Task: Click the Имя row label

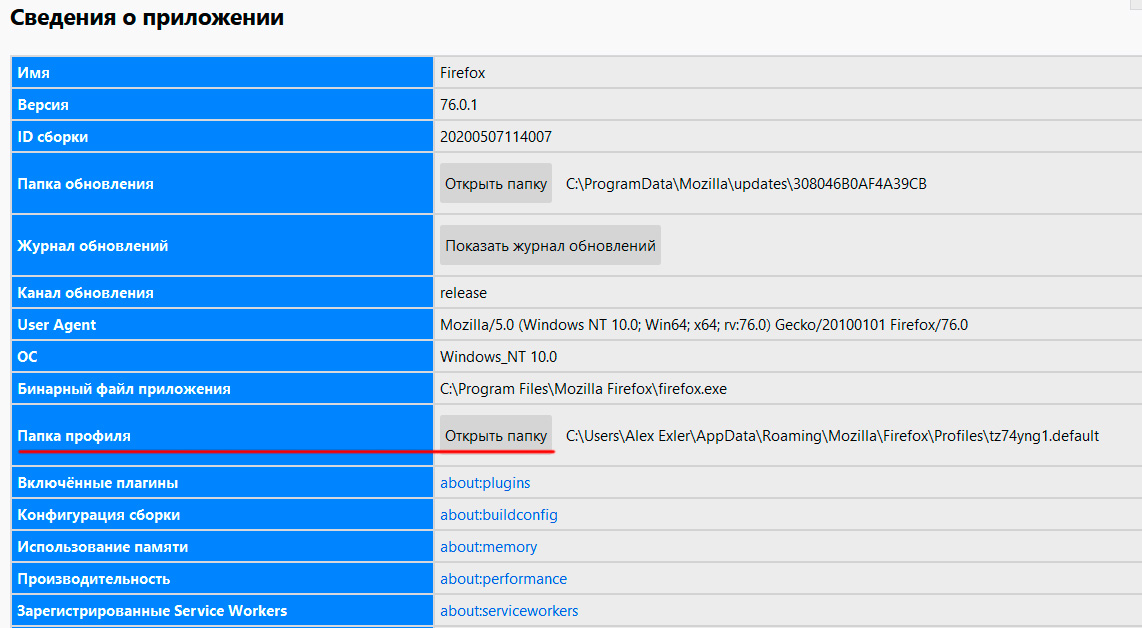Action: (34, 73)
